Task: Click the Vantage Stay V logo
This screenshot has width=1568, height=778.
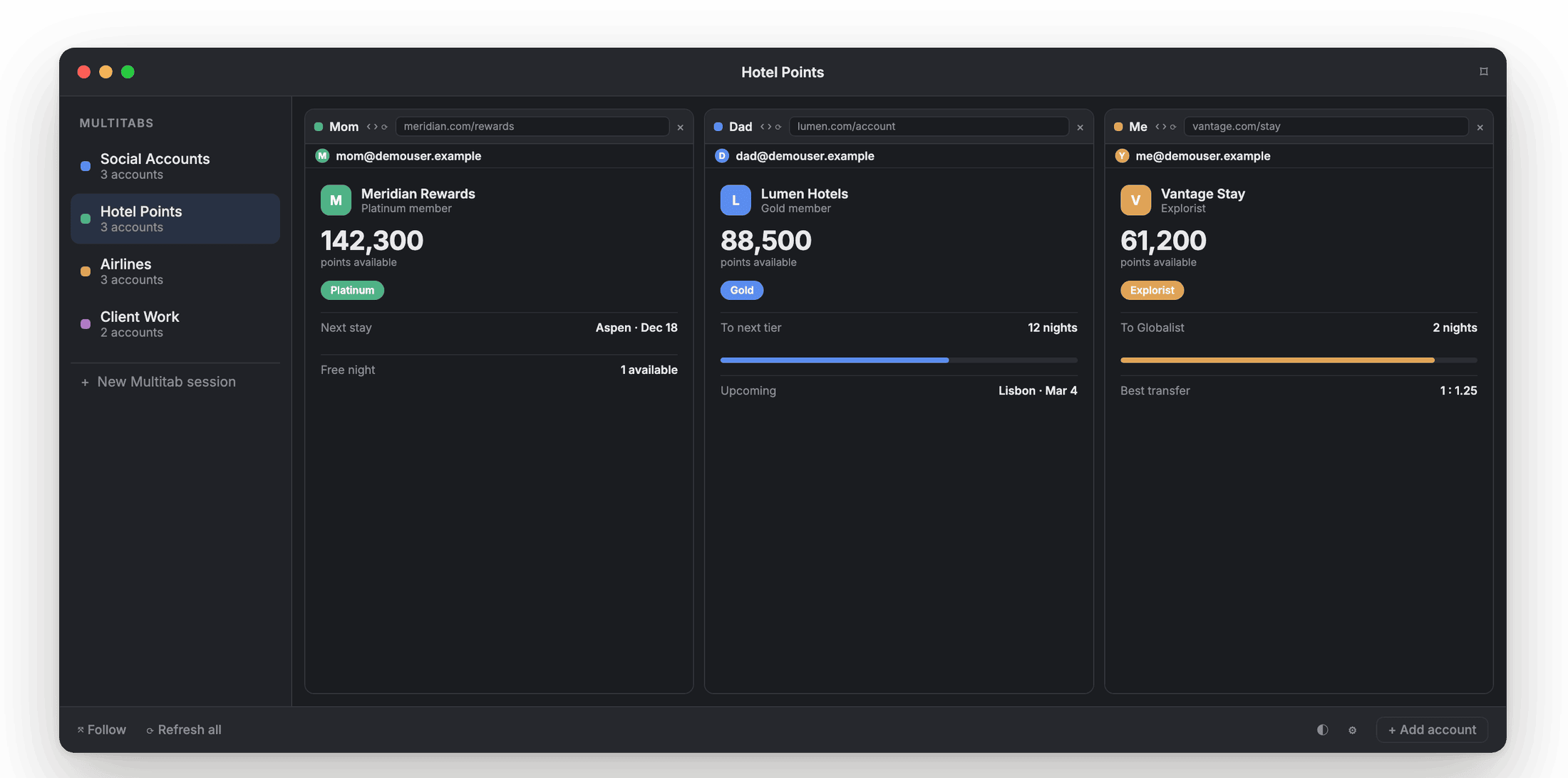Action: tap(1135, 200)
